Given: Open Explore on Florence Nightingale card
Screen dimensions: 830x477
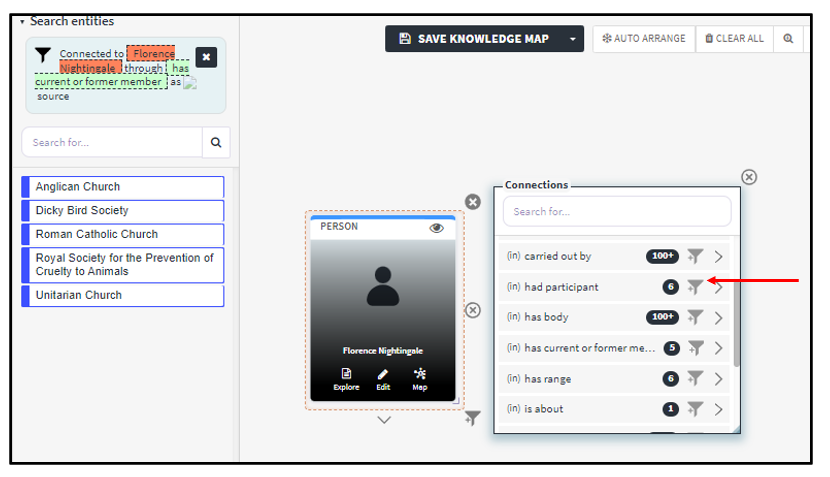Looking at the screenshot, I should pyautogui.click(x=346, y=379).
